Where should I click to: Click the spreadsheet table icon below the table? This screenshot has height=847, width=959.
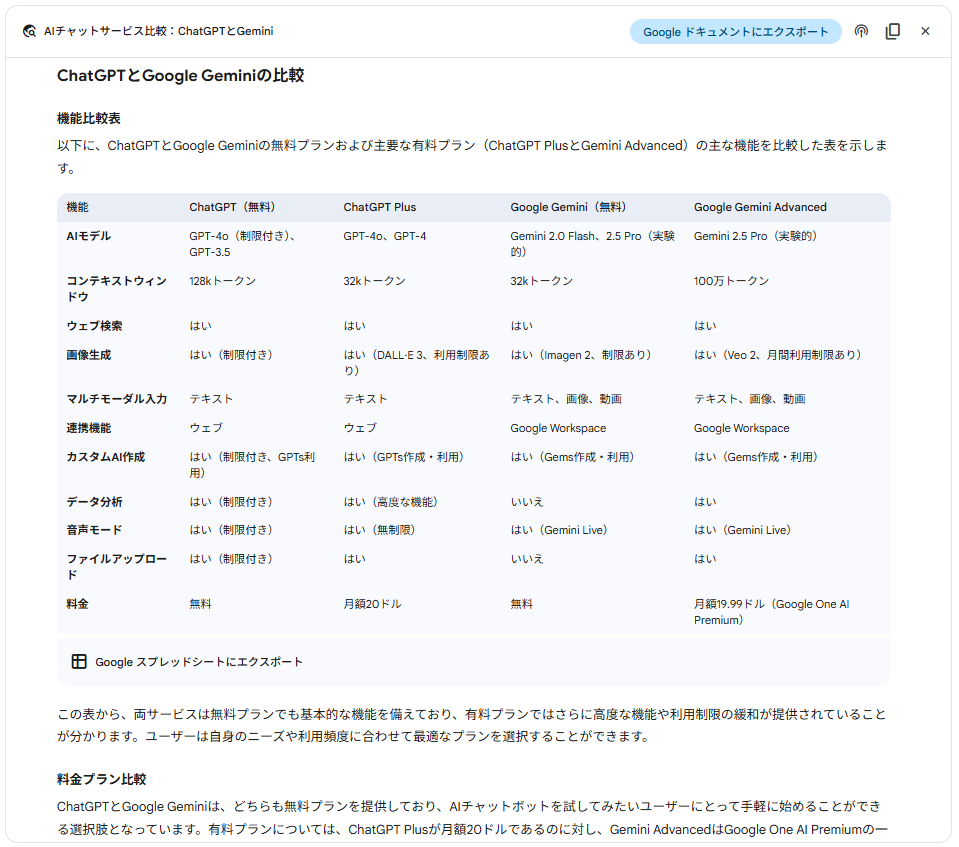pos(79,661)
